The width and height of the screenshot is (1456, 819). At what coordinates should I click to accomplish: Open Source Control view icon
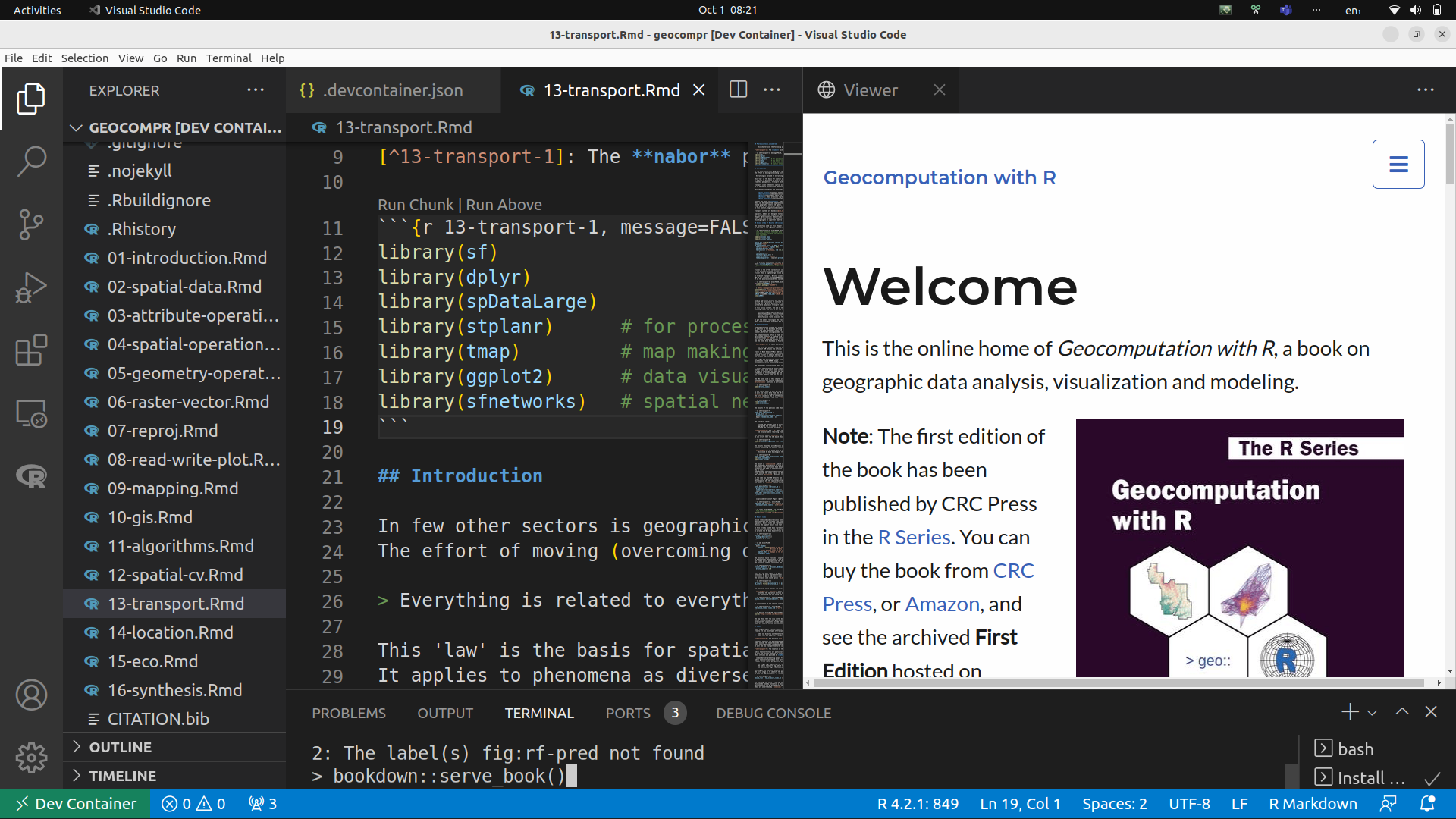coord(31,224)
